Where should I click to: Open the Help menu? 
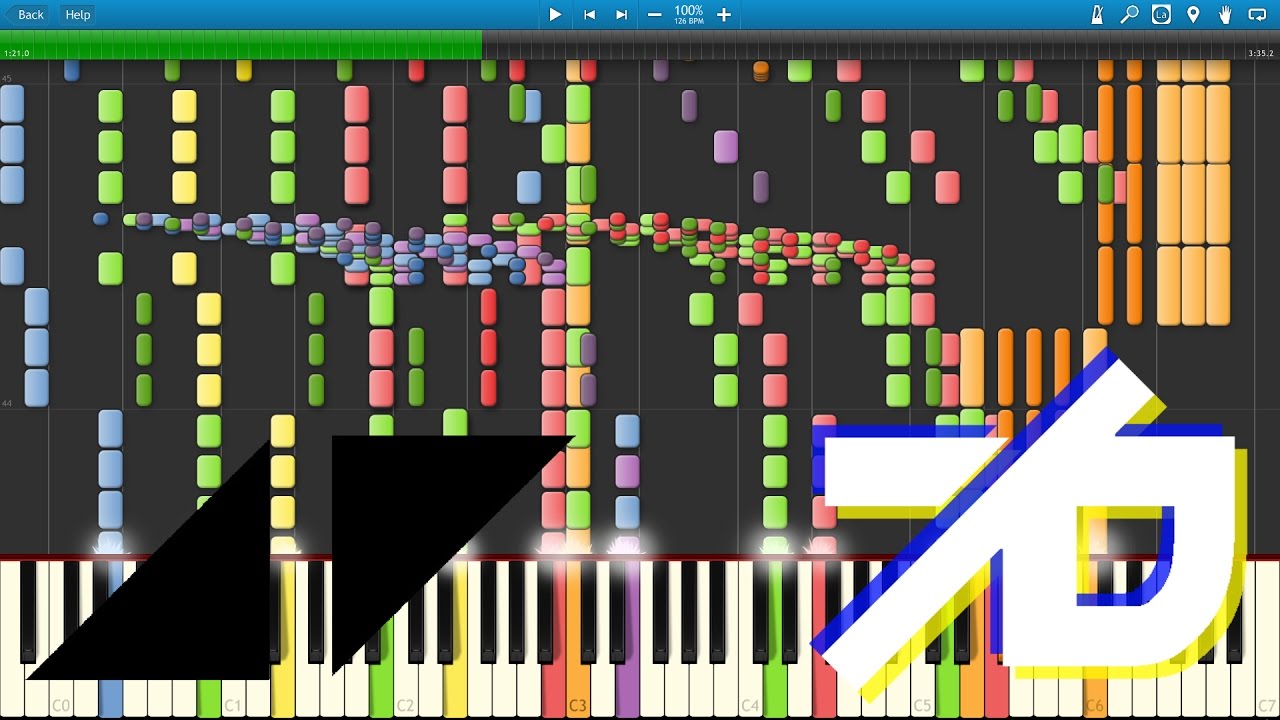click(x=77, y=14)
